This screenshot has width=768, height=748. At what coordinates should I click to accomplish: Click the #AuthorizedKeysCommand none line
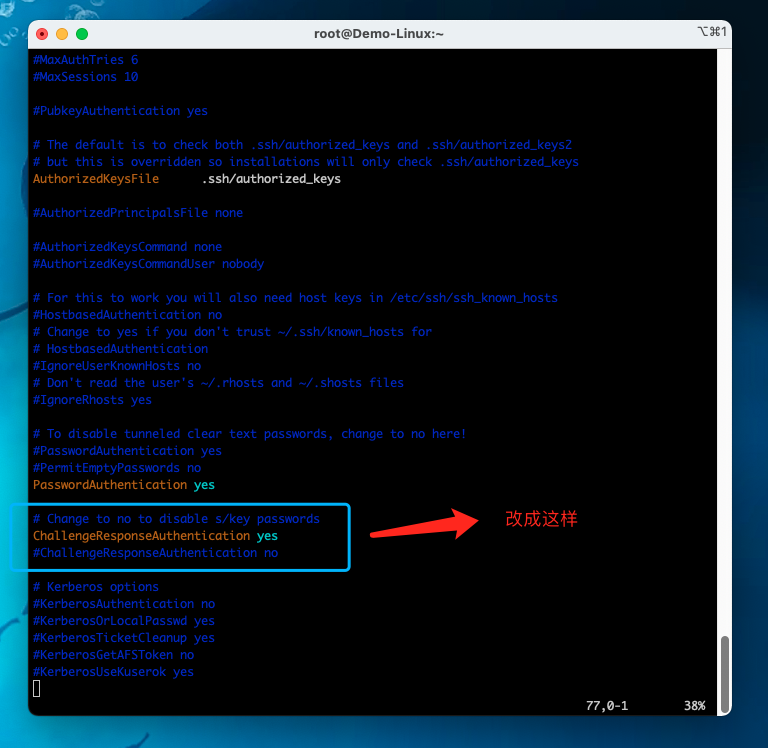point(127,247)
